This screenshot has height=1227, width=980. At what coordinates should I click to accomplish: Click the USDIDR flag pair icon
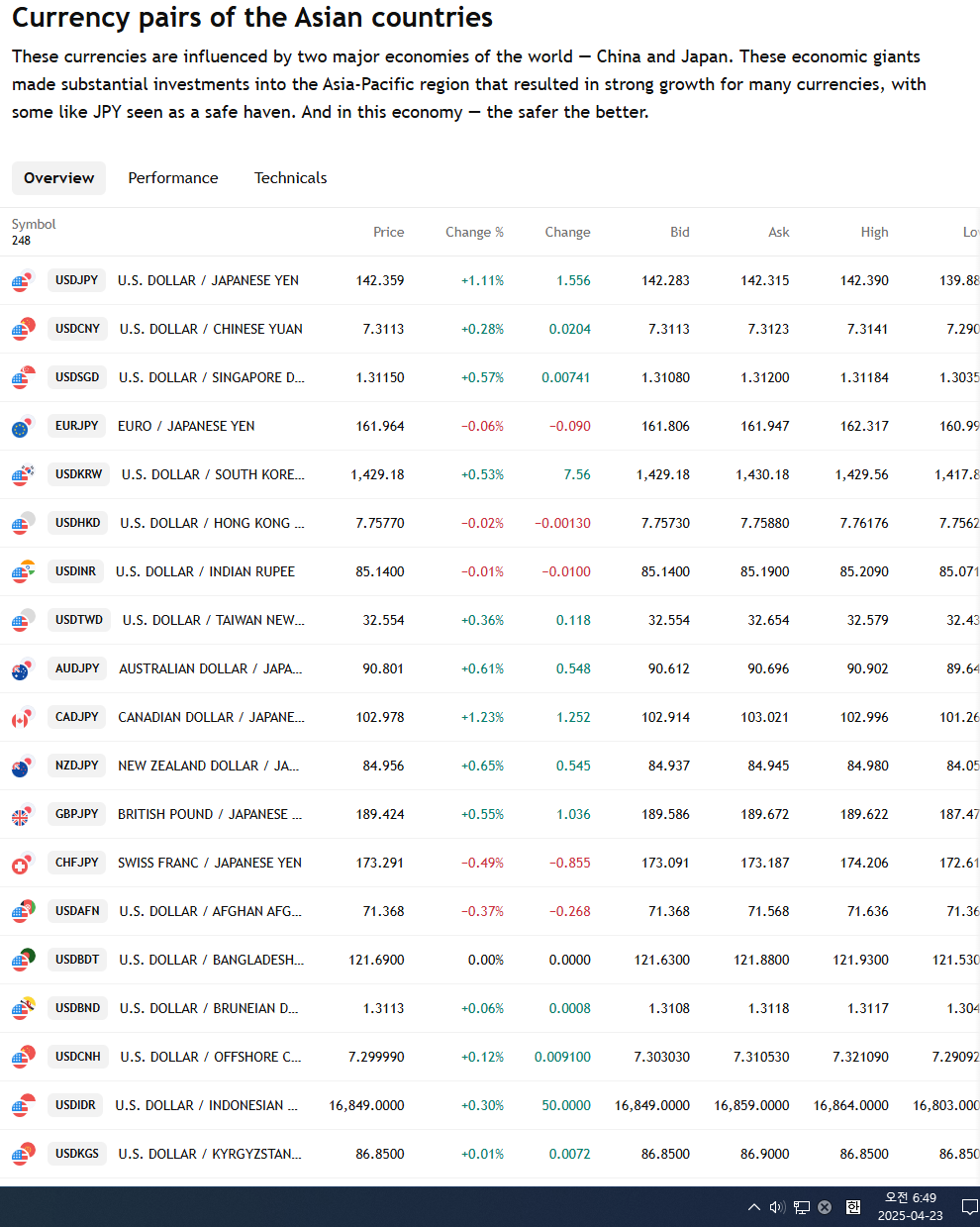(23, 1106)
